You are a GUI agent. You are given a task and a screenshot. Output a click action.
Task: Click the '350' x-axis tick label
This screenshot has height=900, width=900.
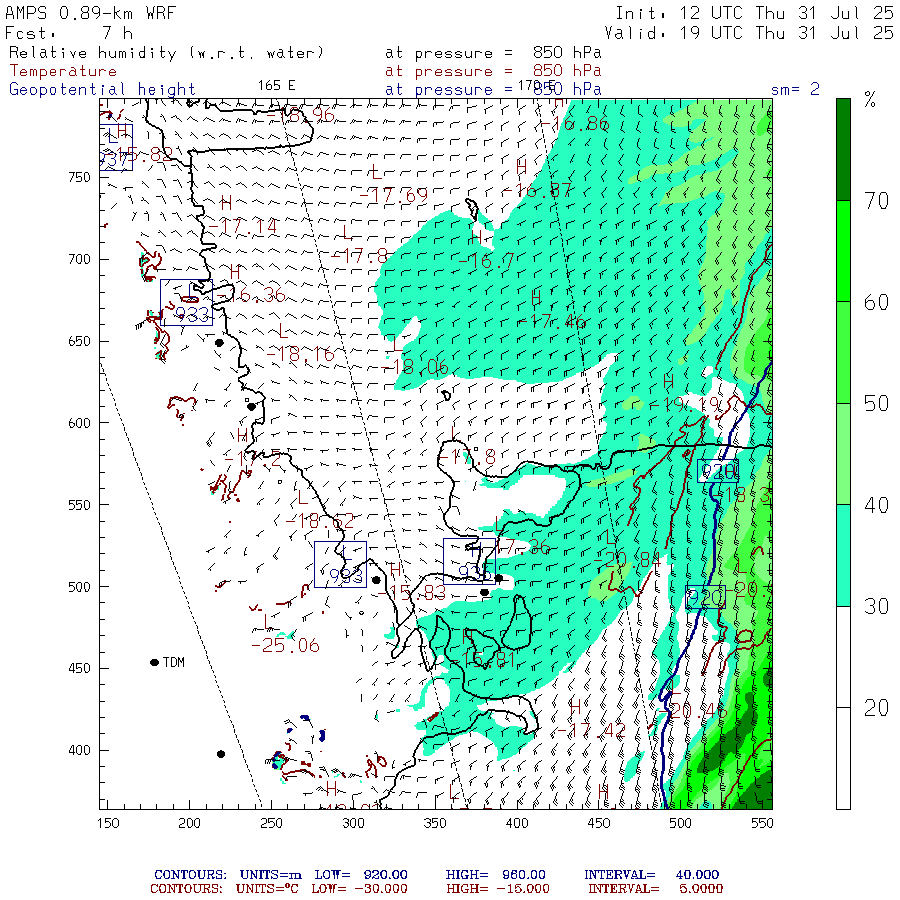[435, 823]
